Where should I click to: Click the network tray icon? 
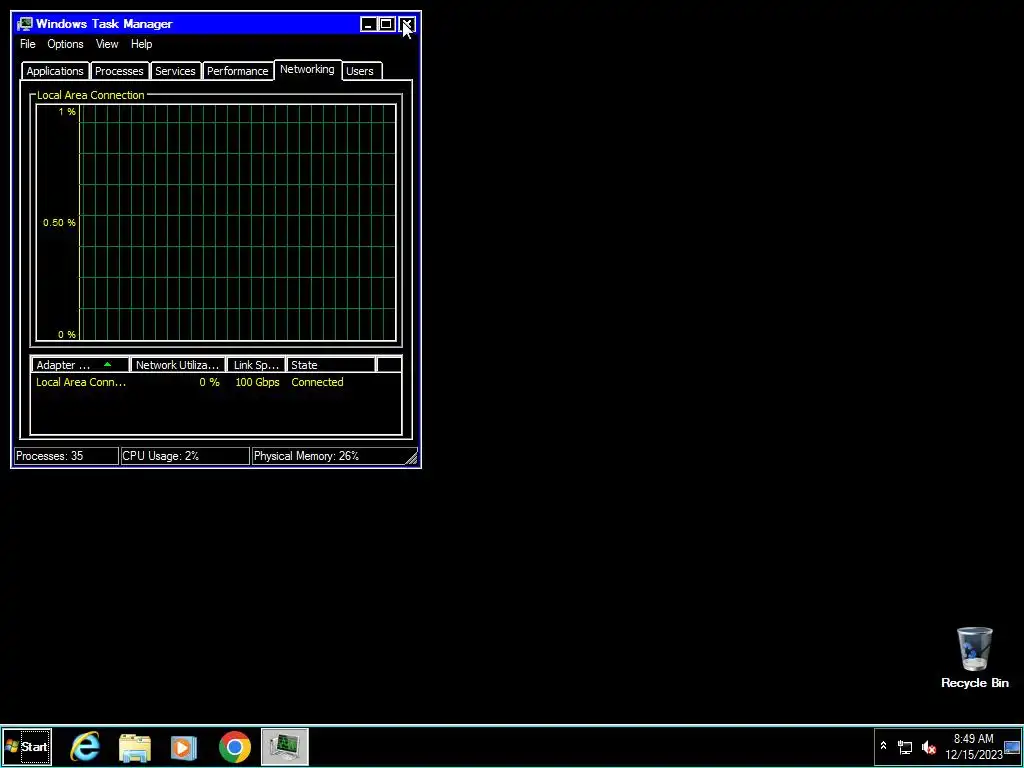click(905, 747)
